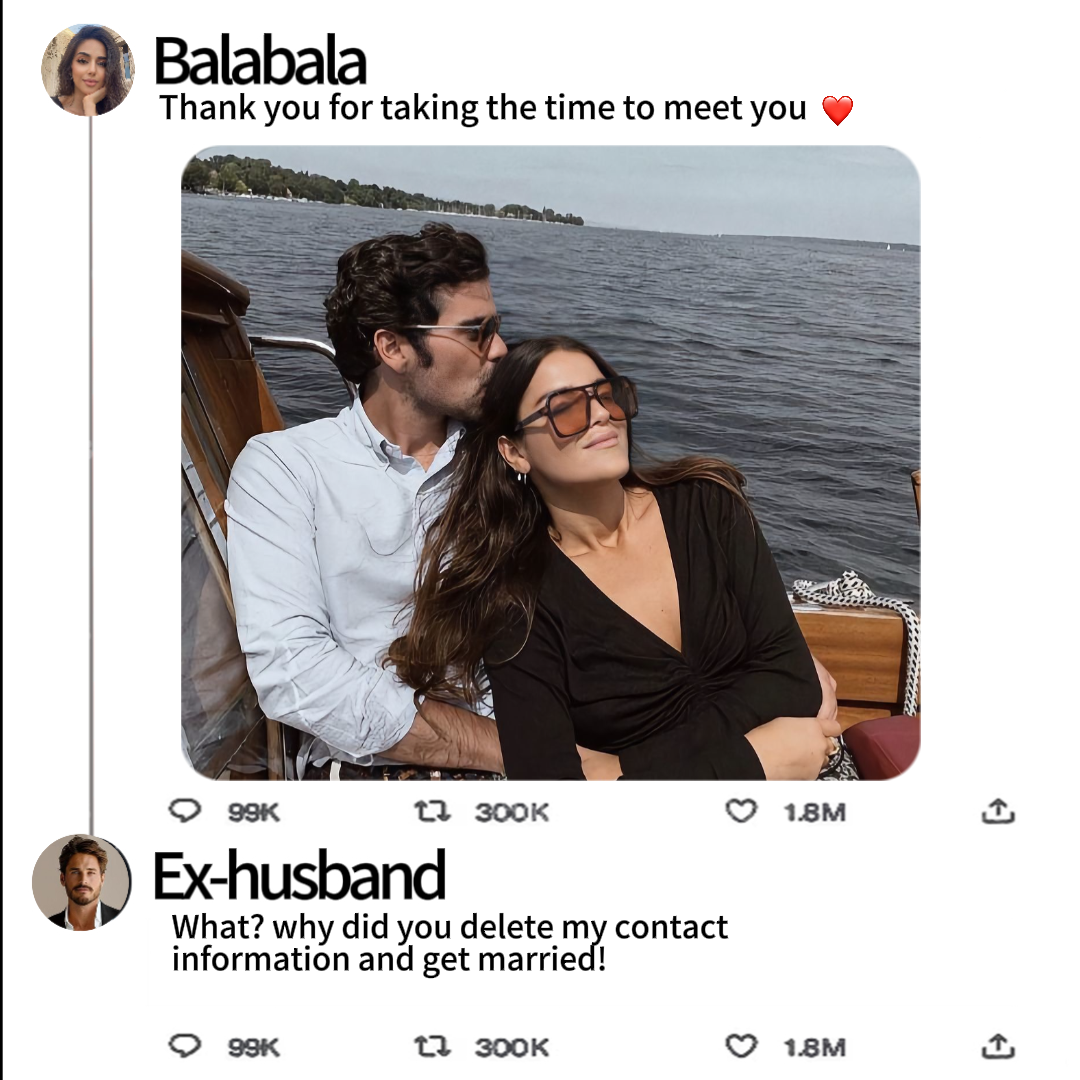The width and height of the screenshot is (1080, 1080).
Task: Open Balabala's profile picture
Action: pos(88,70)
